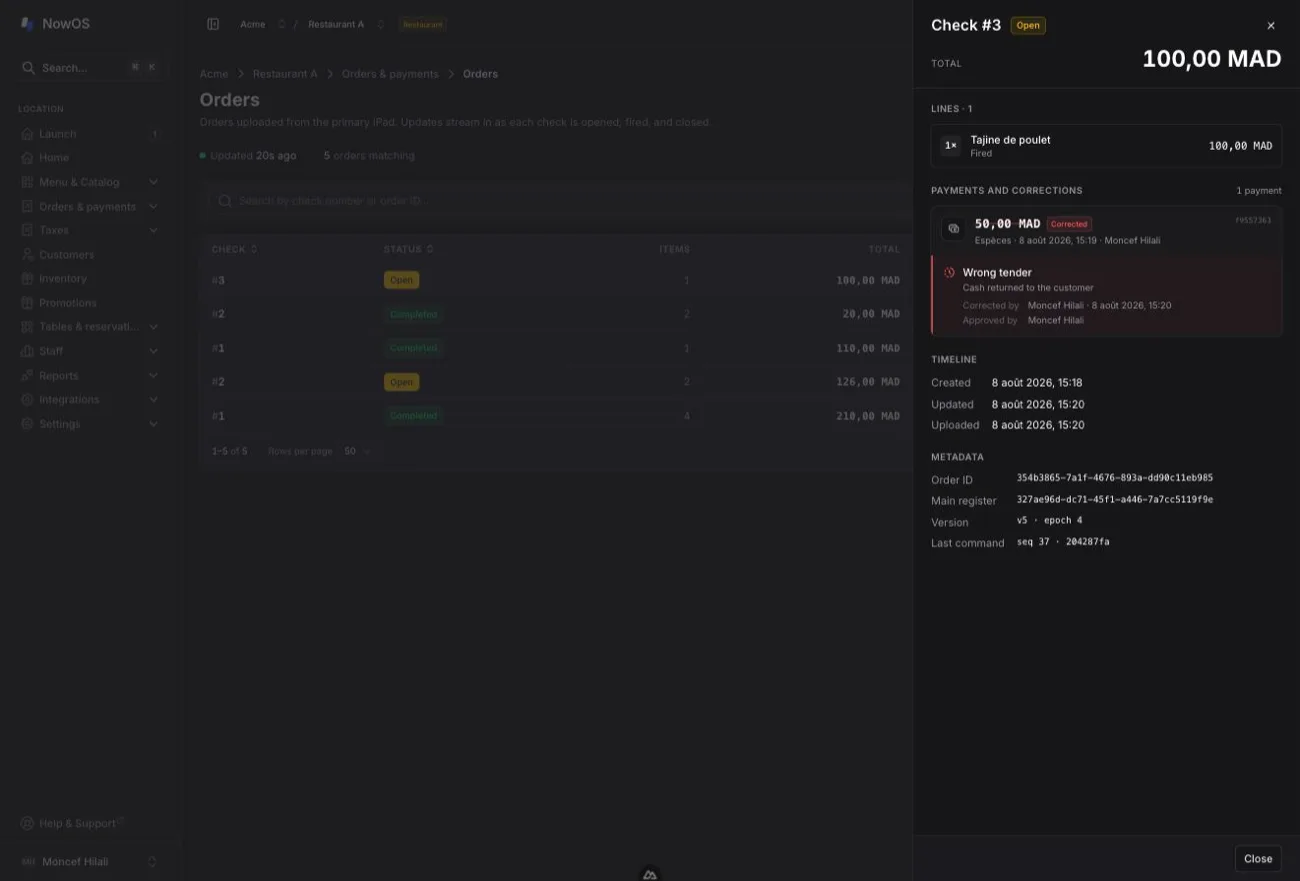Click the sidebar Search field

[90, 68]
